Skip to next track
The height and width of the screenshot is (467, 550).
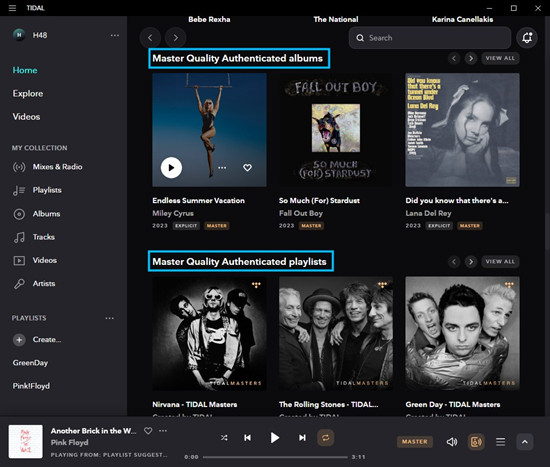[x=302, y=438]
